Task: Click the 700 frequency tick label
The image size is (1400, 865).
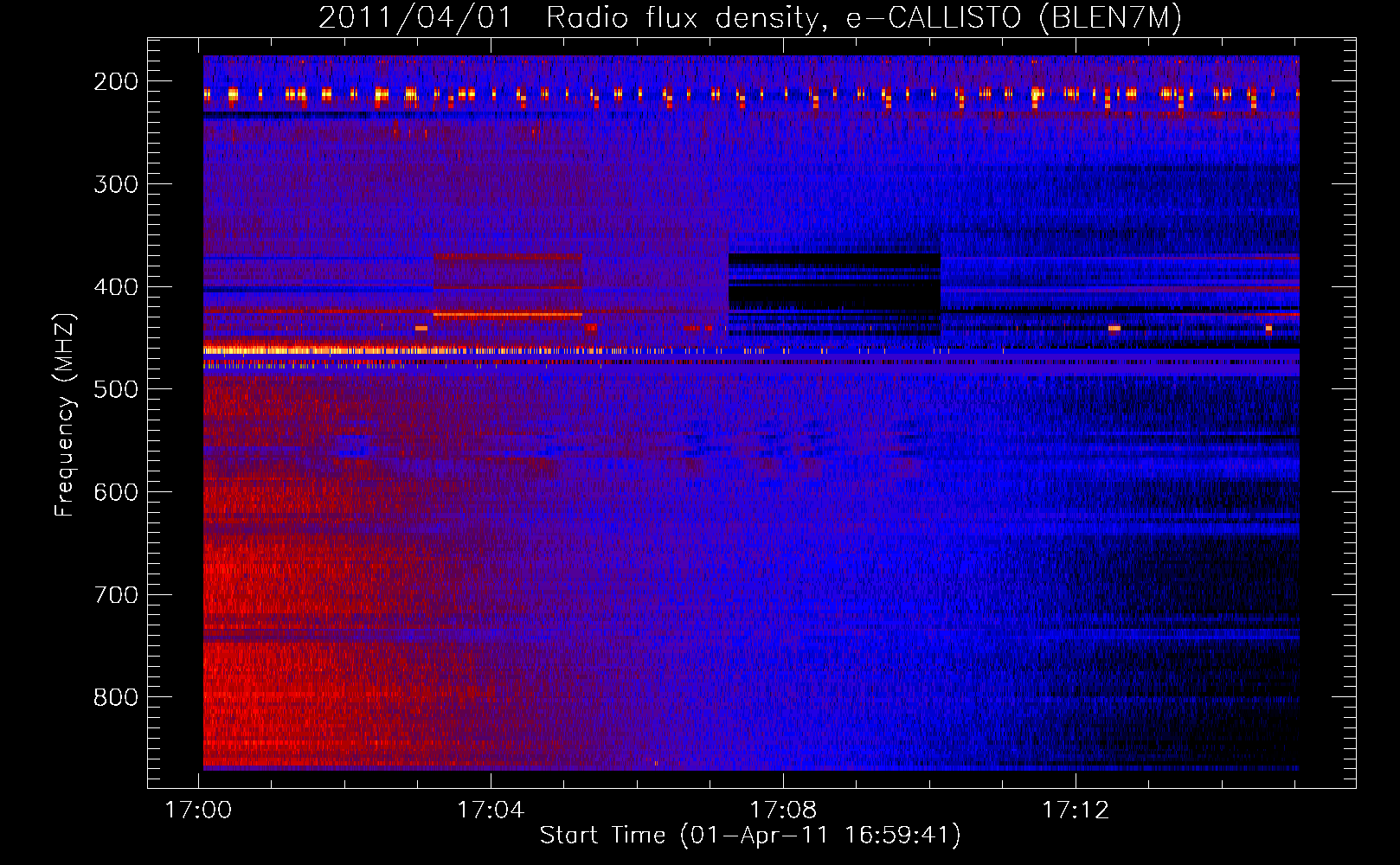Action: pyautogui.click(x=116, y=595)
